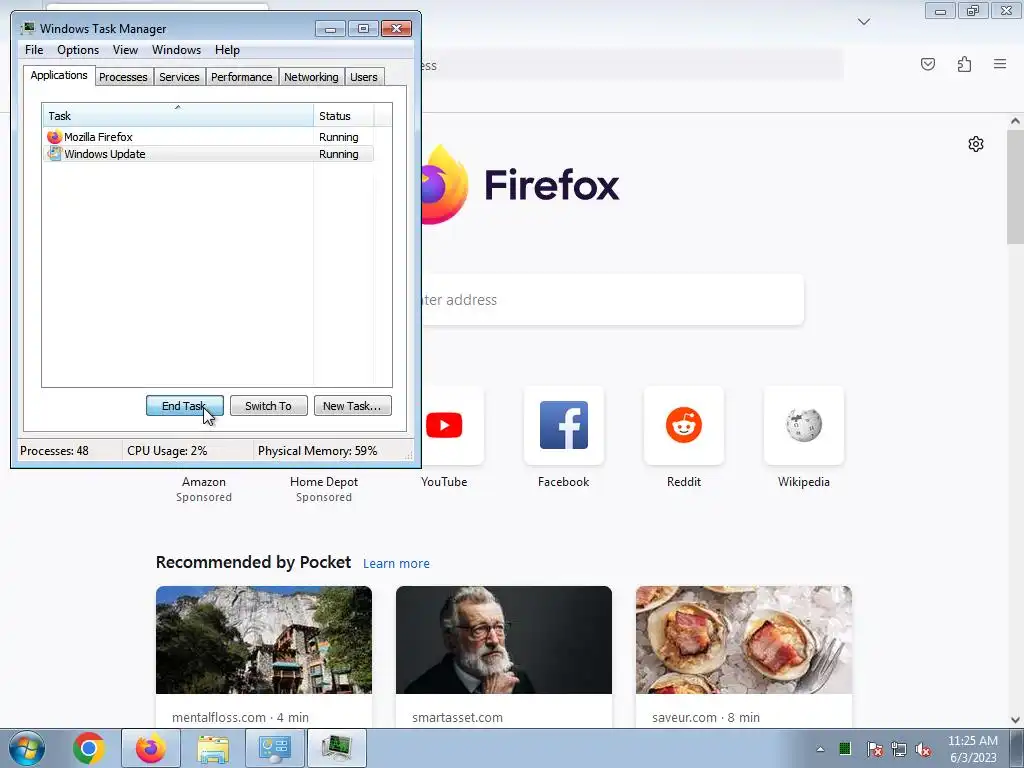Click the Physical Memory: 59% status entry
The image size is (1024, 768).
coord(317,451)
